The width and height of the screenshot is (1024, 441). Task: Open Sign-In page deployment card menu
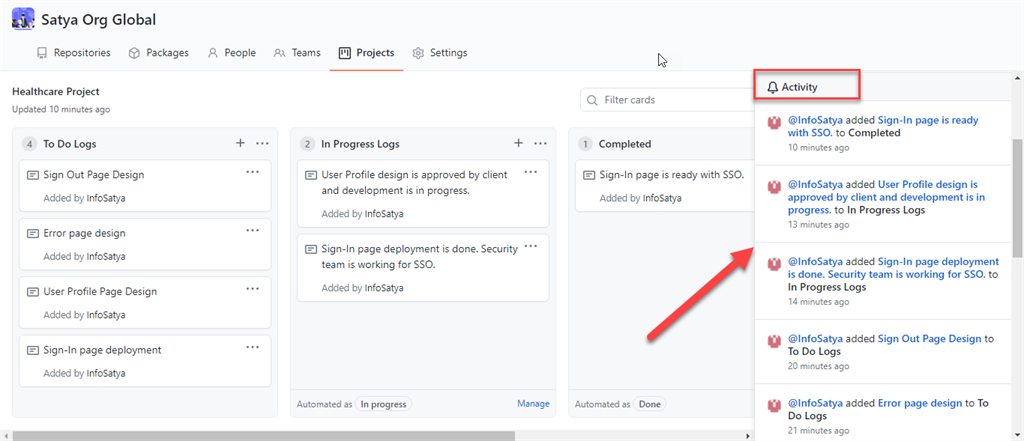(253, 347)
